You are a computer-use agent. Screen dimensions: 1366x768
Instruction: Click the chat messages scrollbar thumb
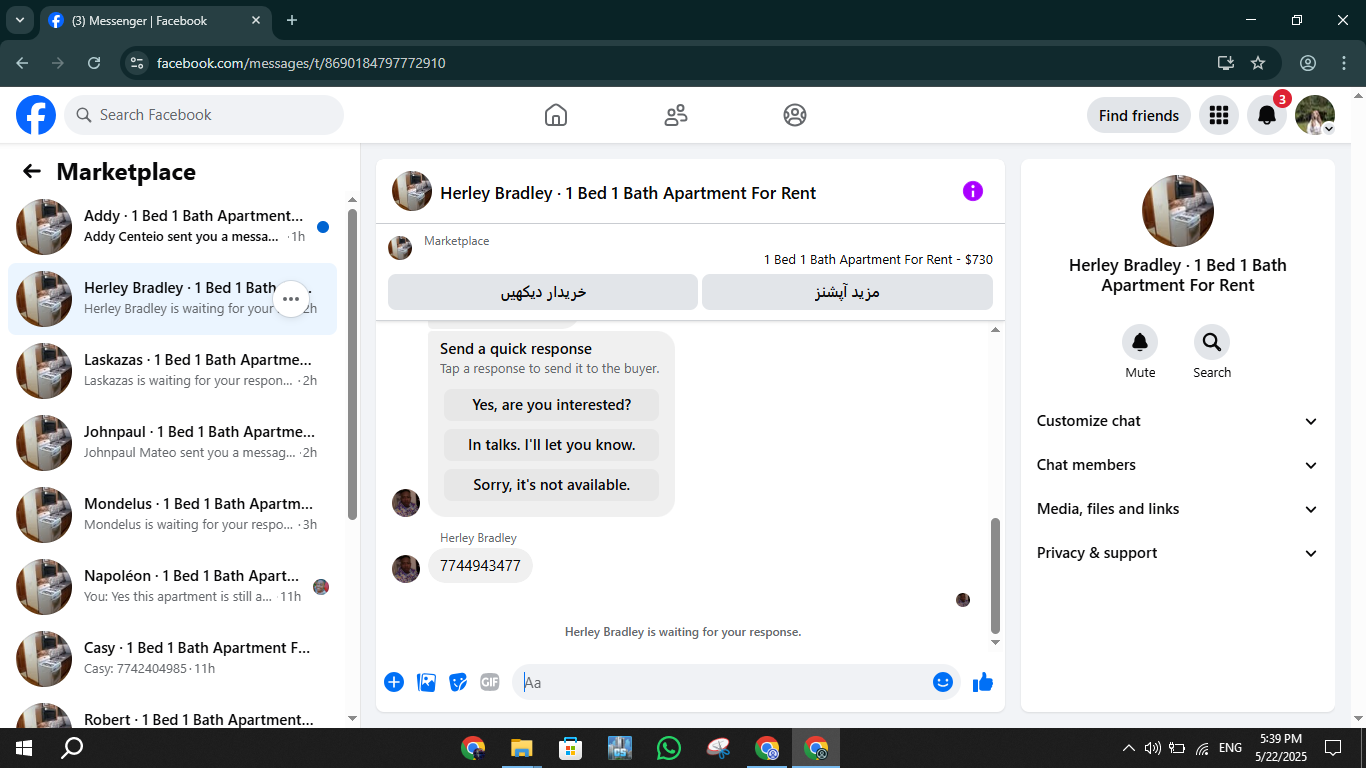pyautogui.click(x=995, y=575)
